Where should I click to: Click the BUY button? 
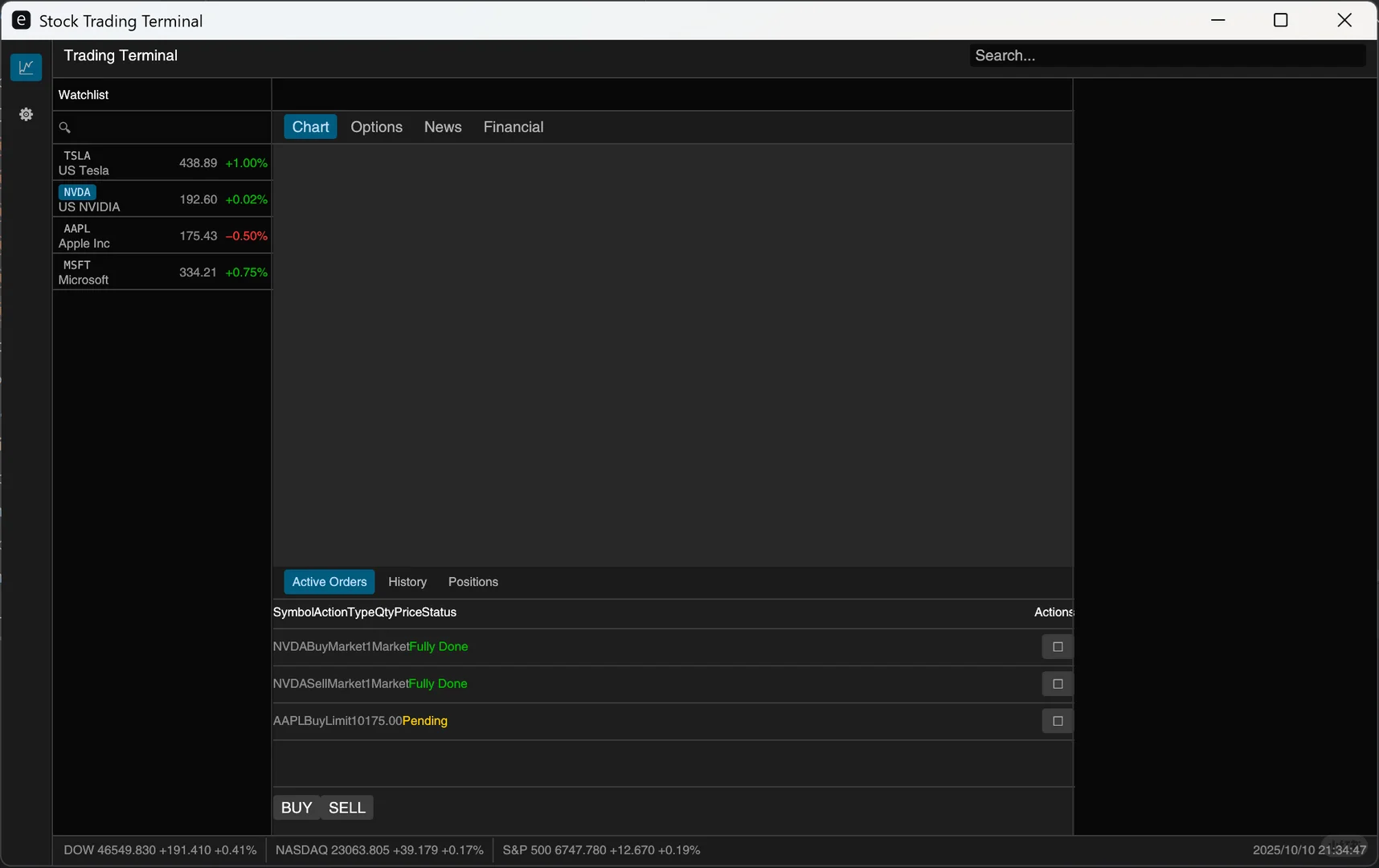click(x=297, y=808)
